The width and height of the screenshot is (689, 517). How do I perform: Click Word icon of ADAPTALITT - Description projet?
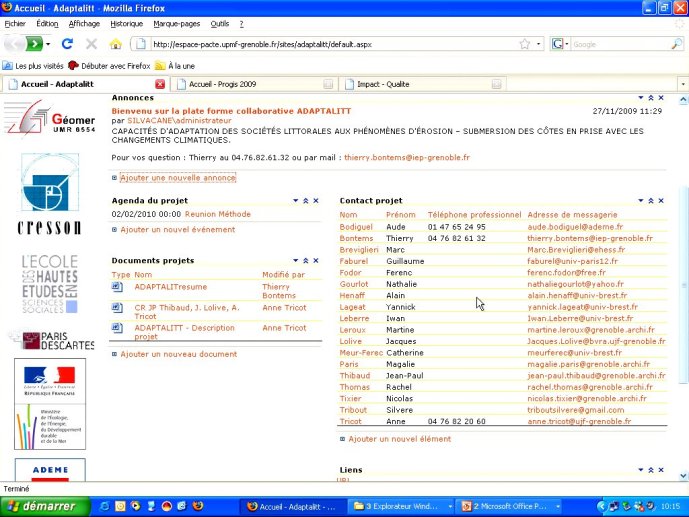[x=117, y=328]
